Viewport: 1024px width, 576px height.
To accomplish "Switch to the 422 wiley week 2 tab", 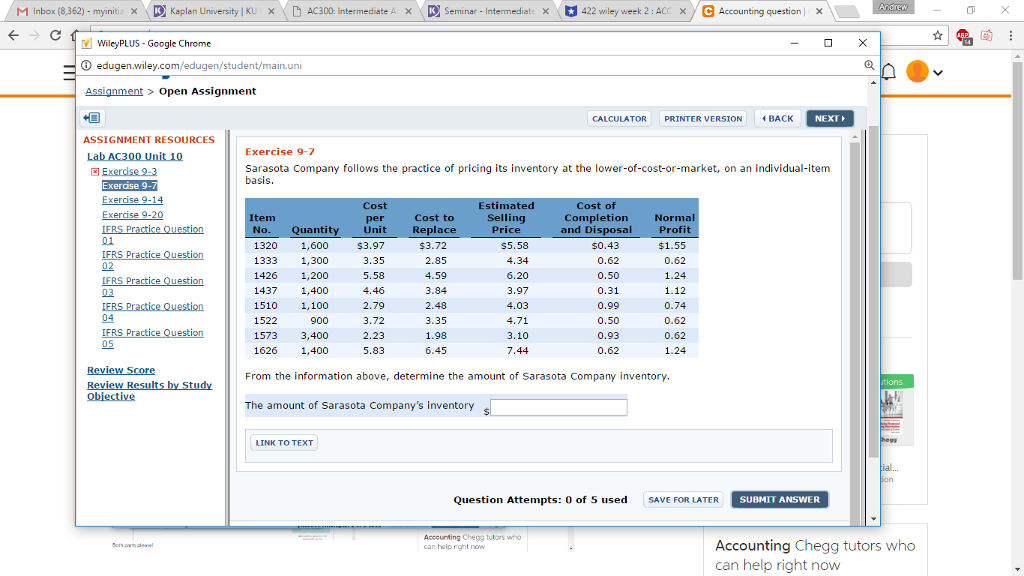I will pyautogui.click(x=625, y=11).
